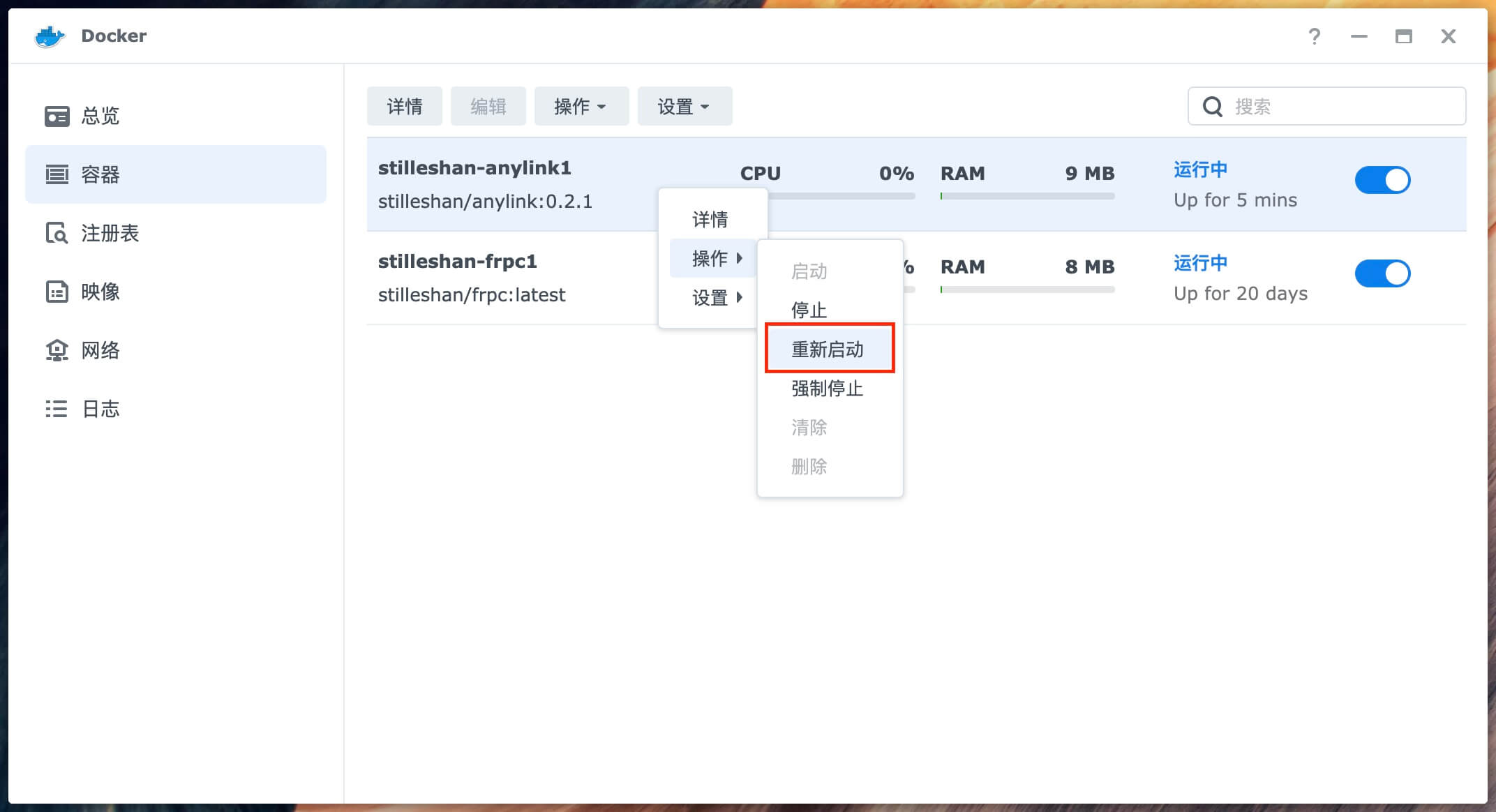Expand the 设置 submenu in context menu
Image resolution: width=1496 pixels, height=812 pixels.
[716, 298]
